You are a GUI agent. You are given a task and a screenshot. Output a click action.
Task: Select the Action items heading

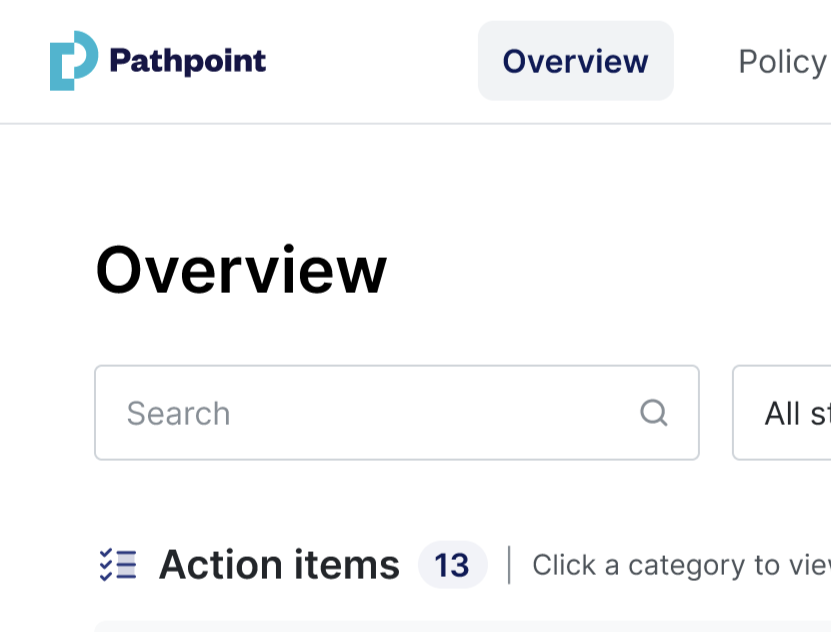click(279, 565)
